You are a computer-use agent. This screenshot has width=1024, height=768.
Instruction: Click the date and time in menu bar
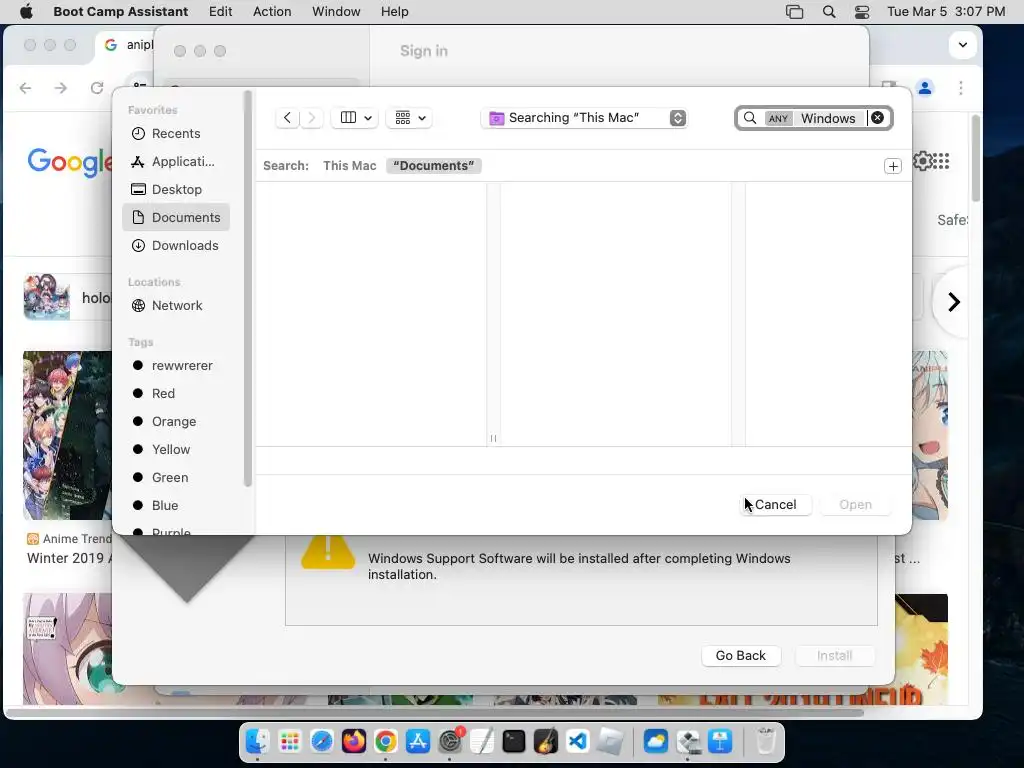(946, 12)
